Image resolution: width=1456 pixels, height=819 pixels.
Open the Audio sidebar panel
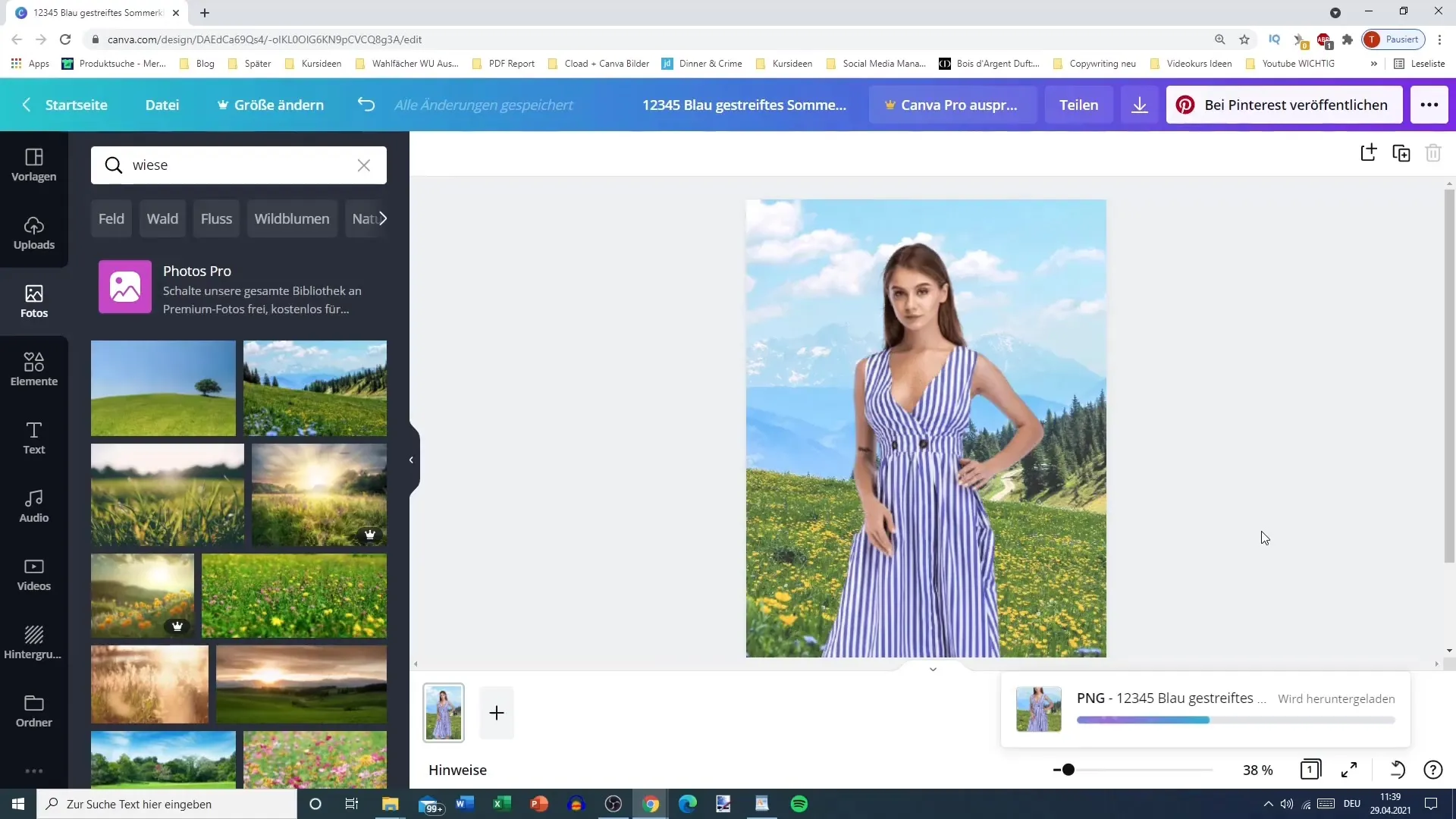tap(34, 506)
